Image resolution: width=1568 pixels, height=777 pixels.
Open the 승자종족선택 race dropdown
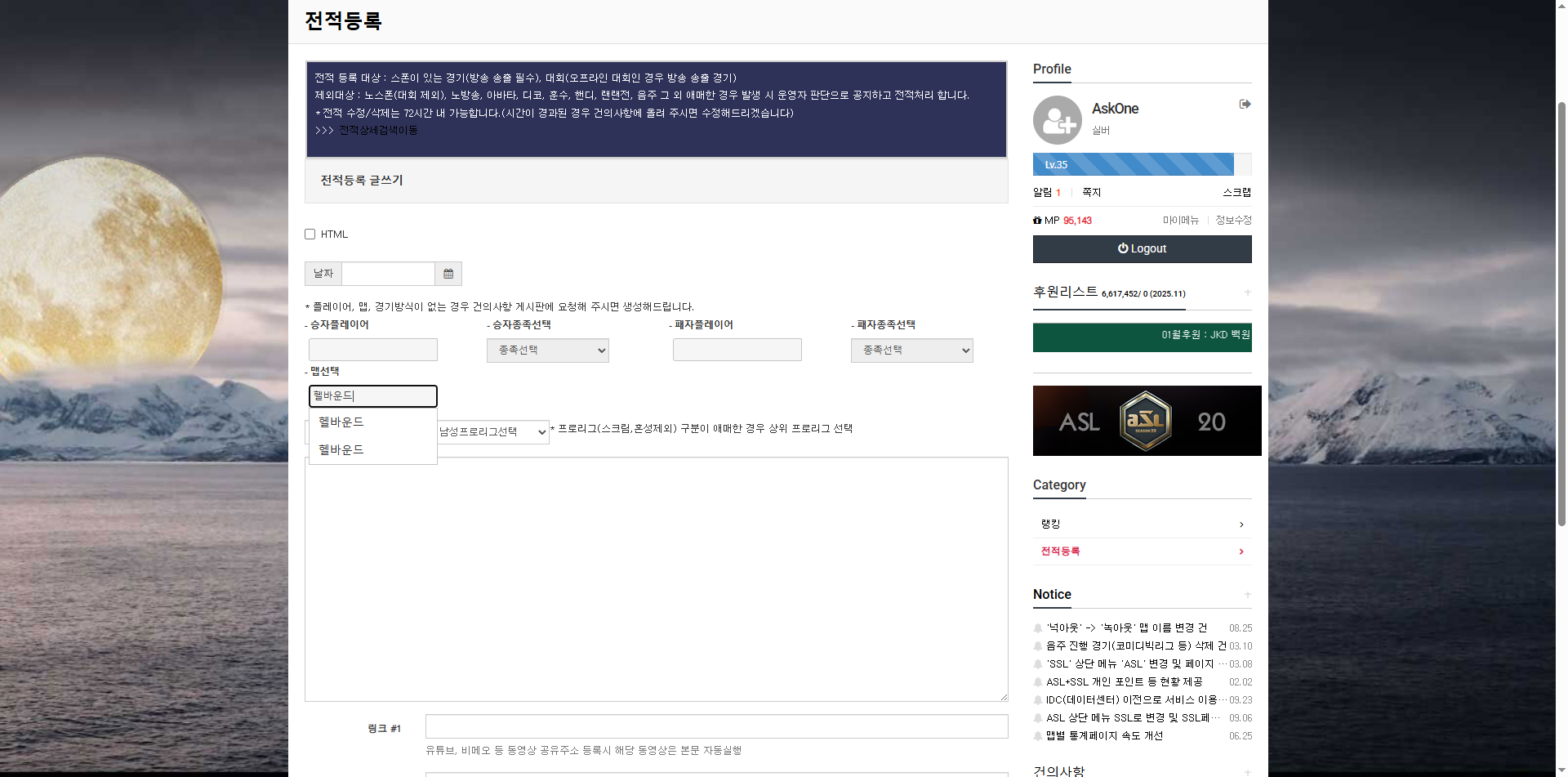[547, 351]
